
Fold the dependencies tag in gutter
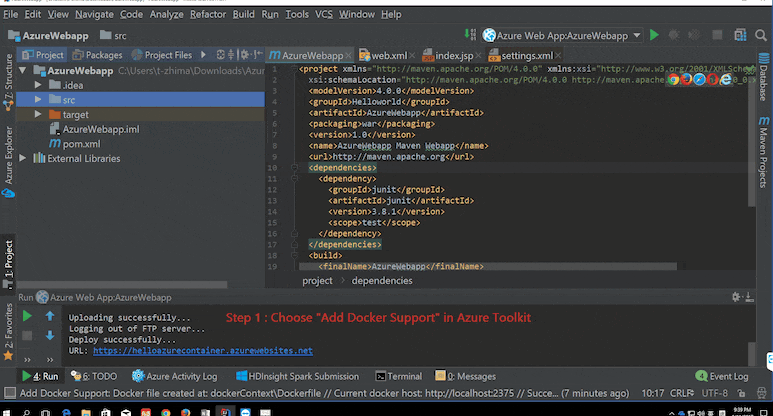pos(294,168)
